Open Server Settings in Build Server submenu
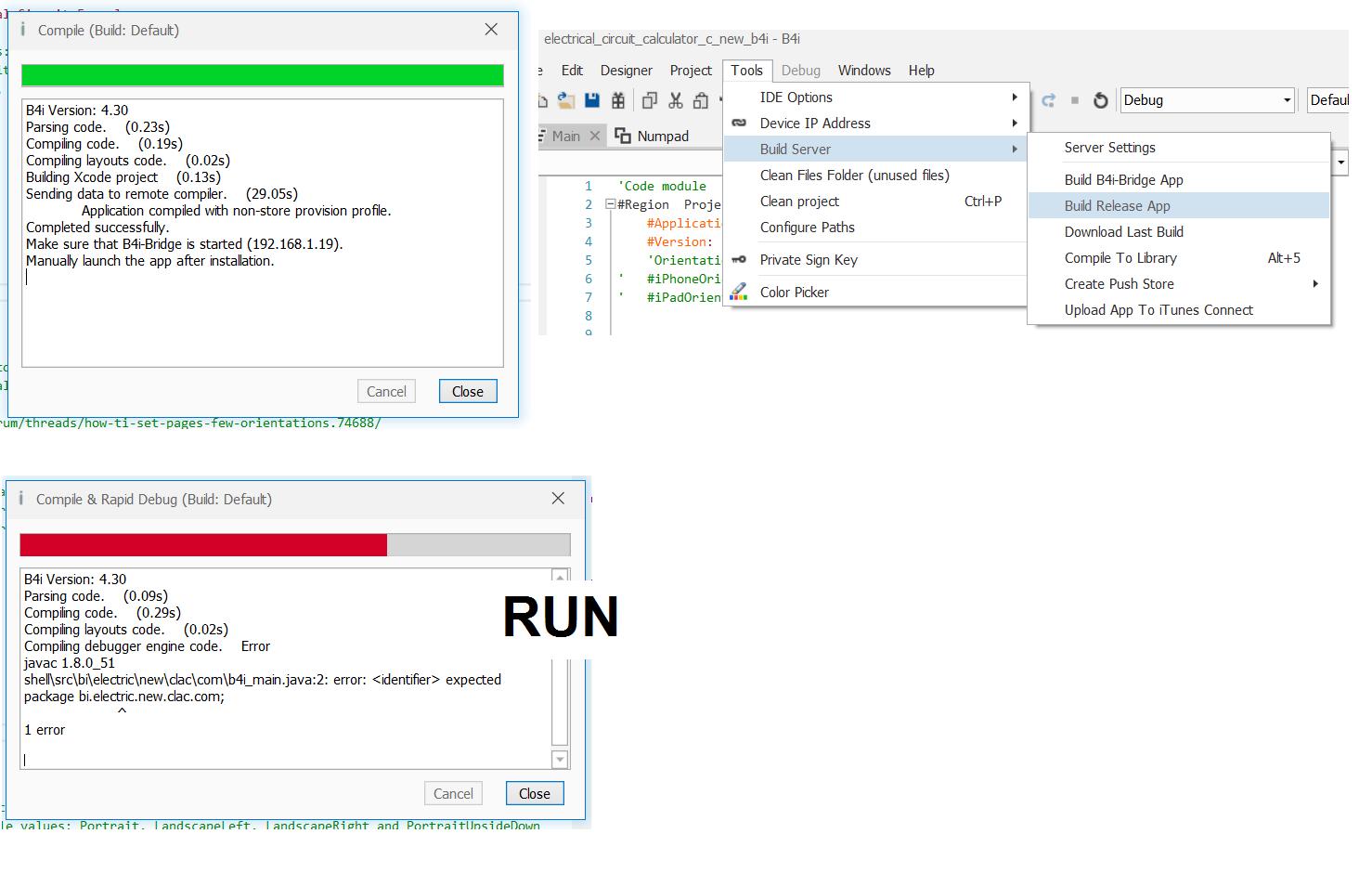The height and width of the screenshot is (886, 1372). point(1179,148)
